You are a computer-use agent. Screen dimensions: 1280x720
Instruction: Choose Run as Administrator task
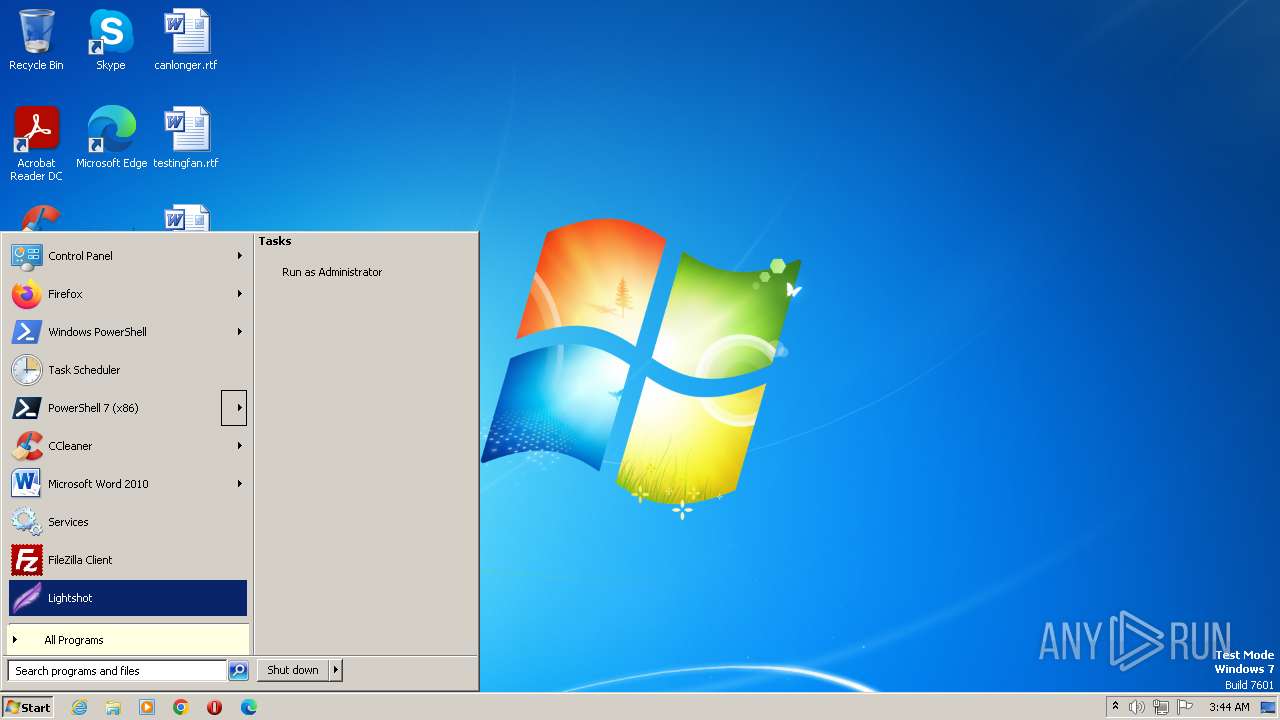pos(332,272)
